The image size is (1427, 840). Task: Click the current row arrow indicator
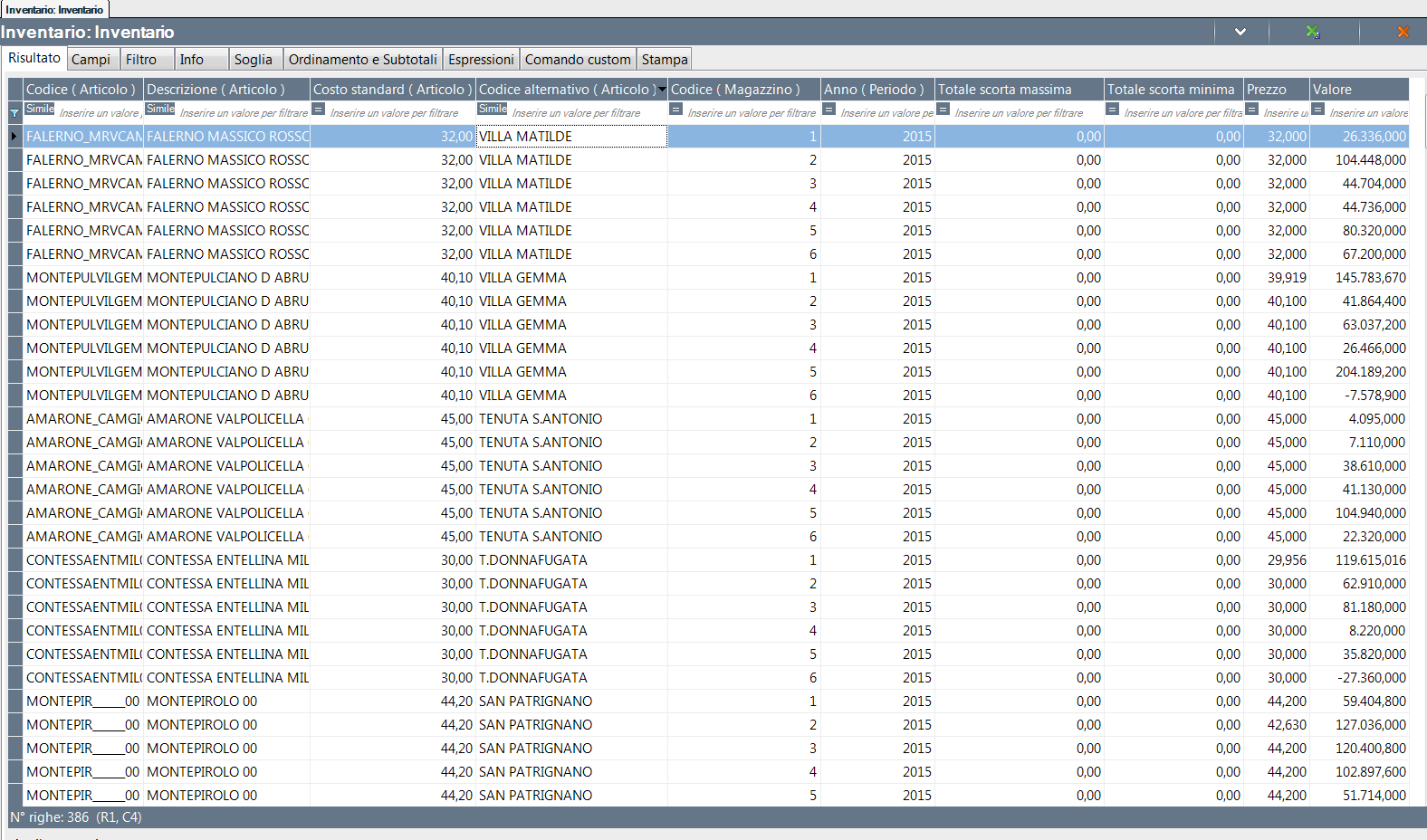14,137
